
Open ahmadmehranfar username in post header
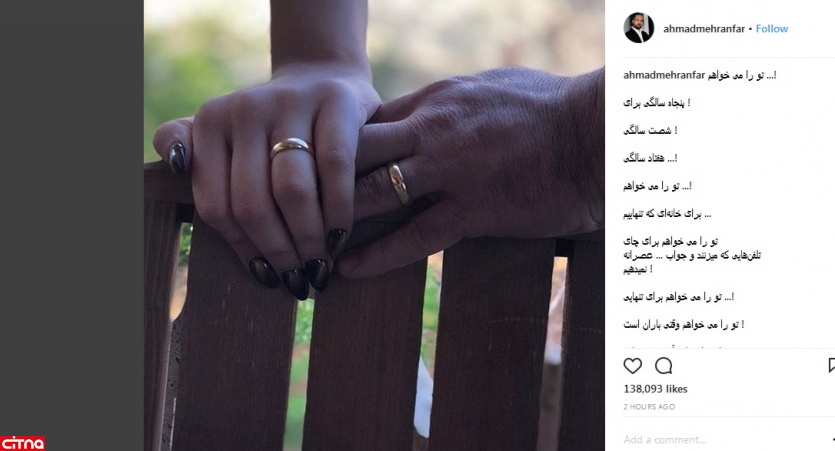(x=703, y=29)
